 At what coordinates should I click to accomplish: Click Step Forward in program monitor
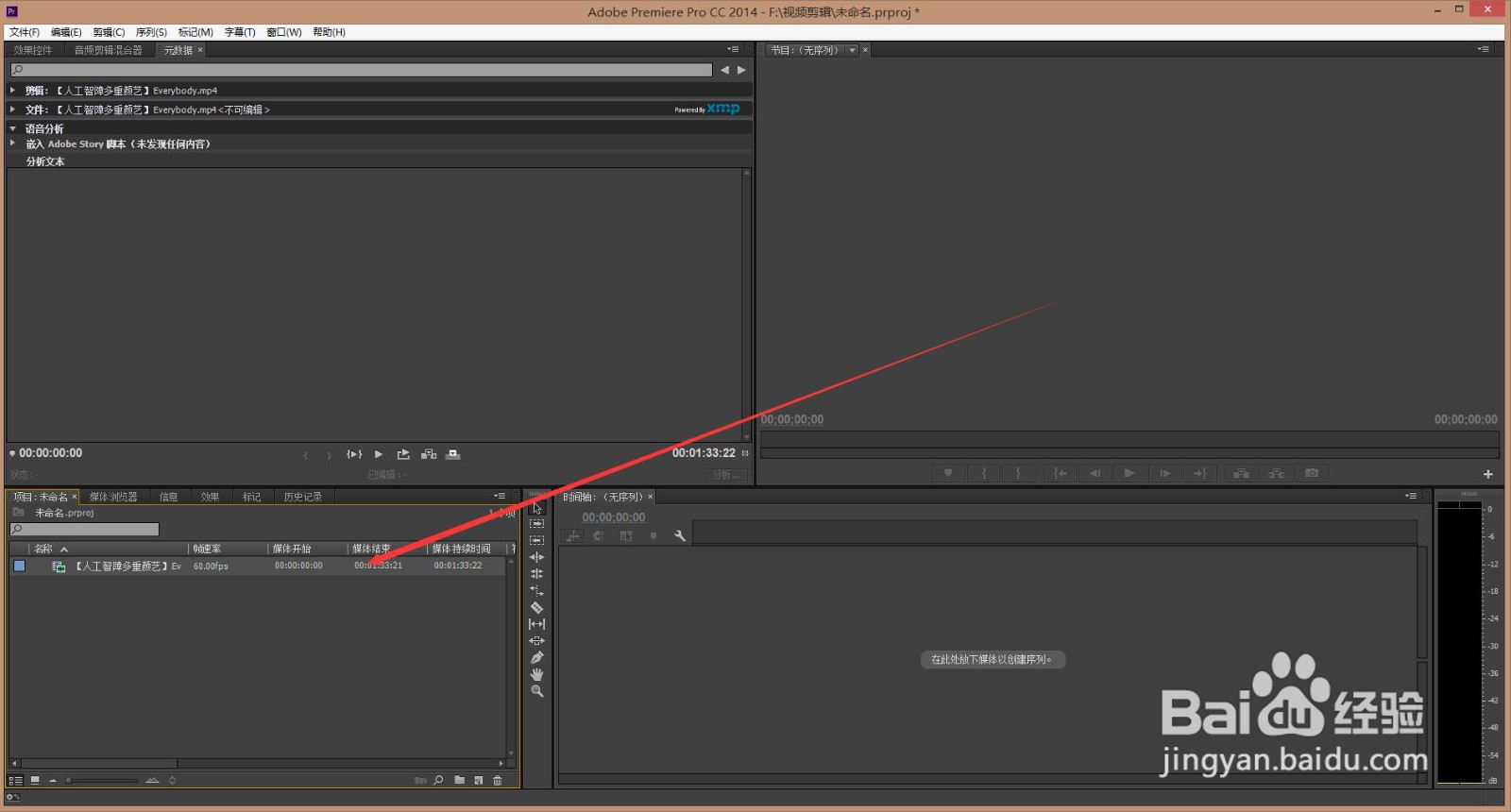1165,473
